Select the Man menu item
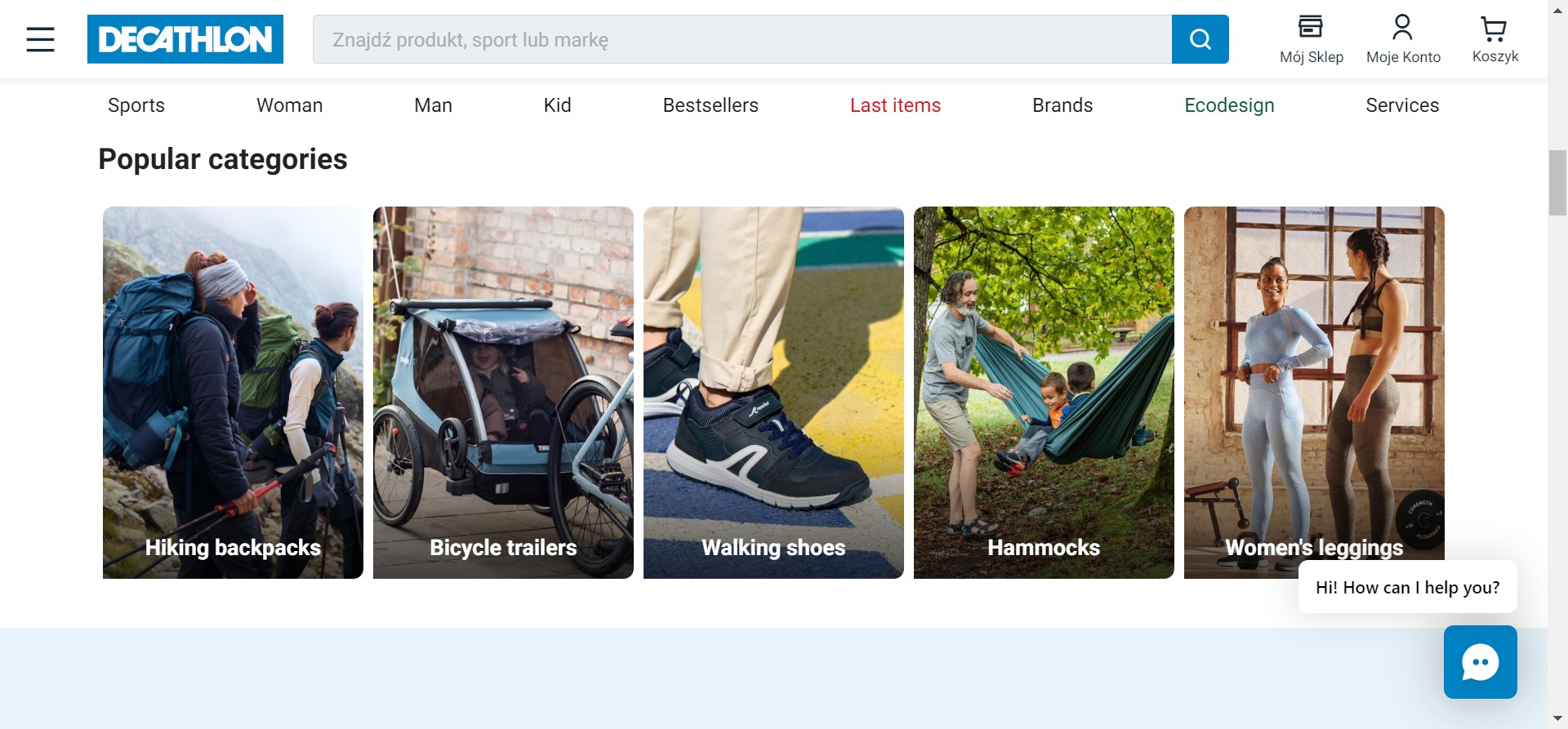The image size is (1568, 729). pos(433,105)
